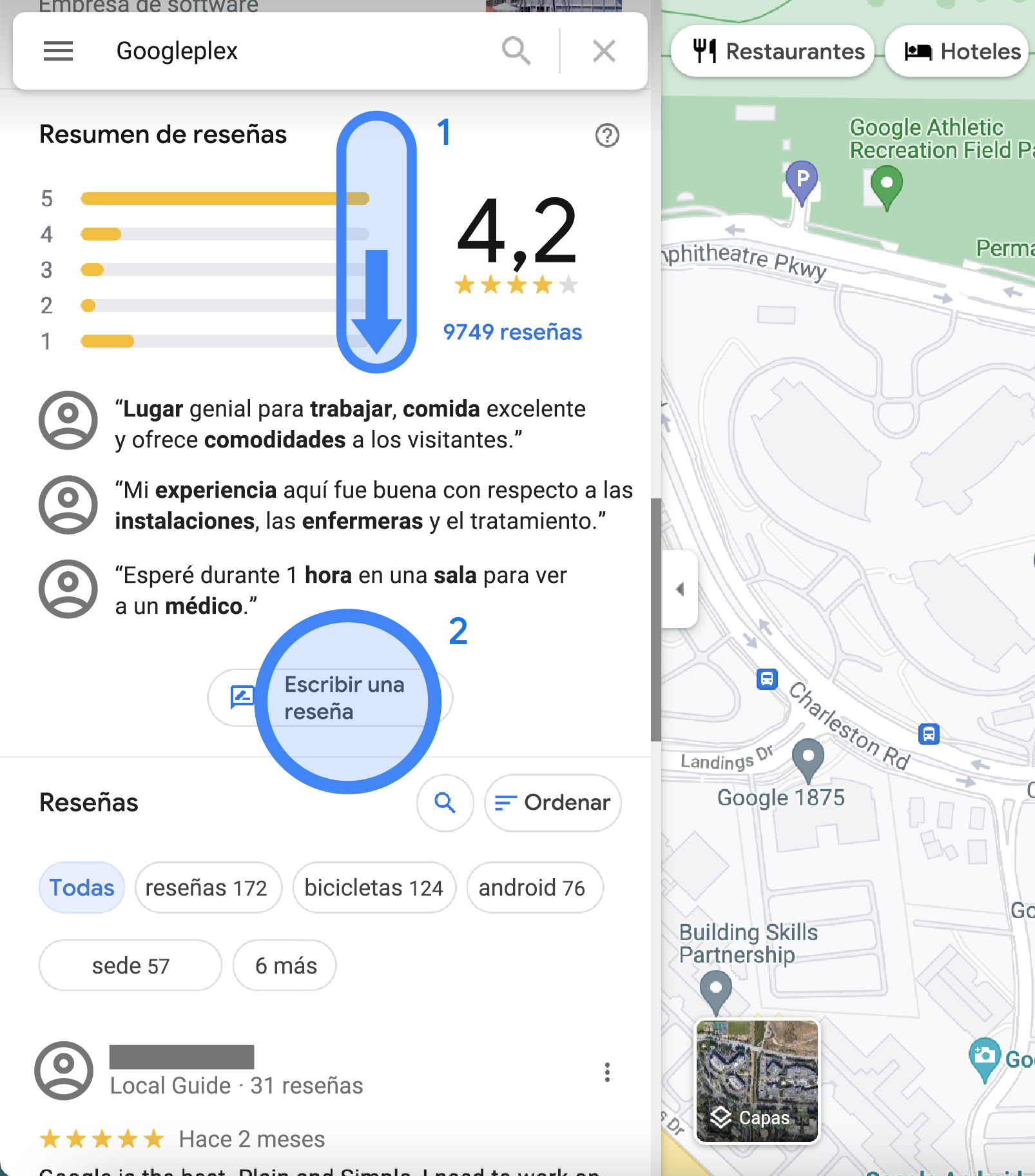1035x1176 pixels.
Task: Click the side panel scrollbar
Action: [656, 620]
